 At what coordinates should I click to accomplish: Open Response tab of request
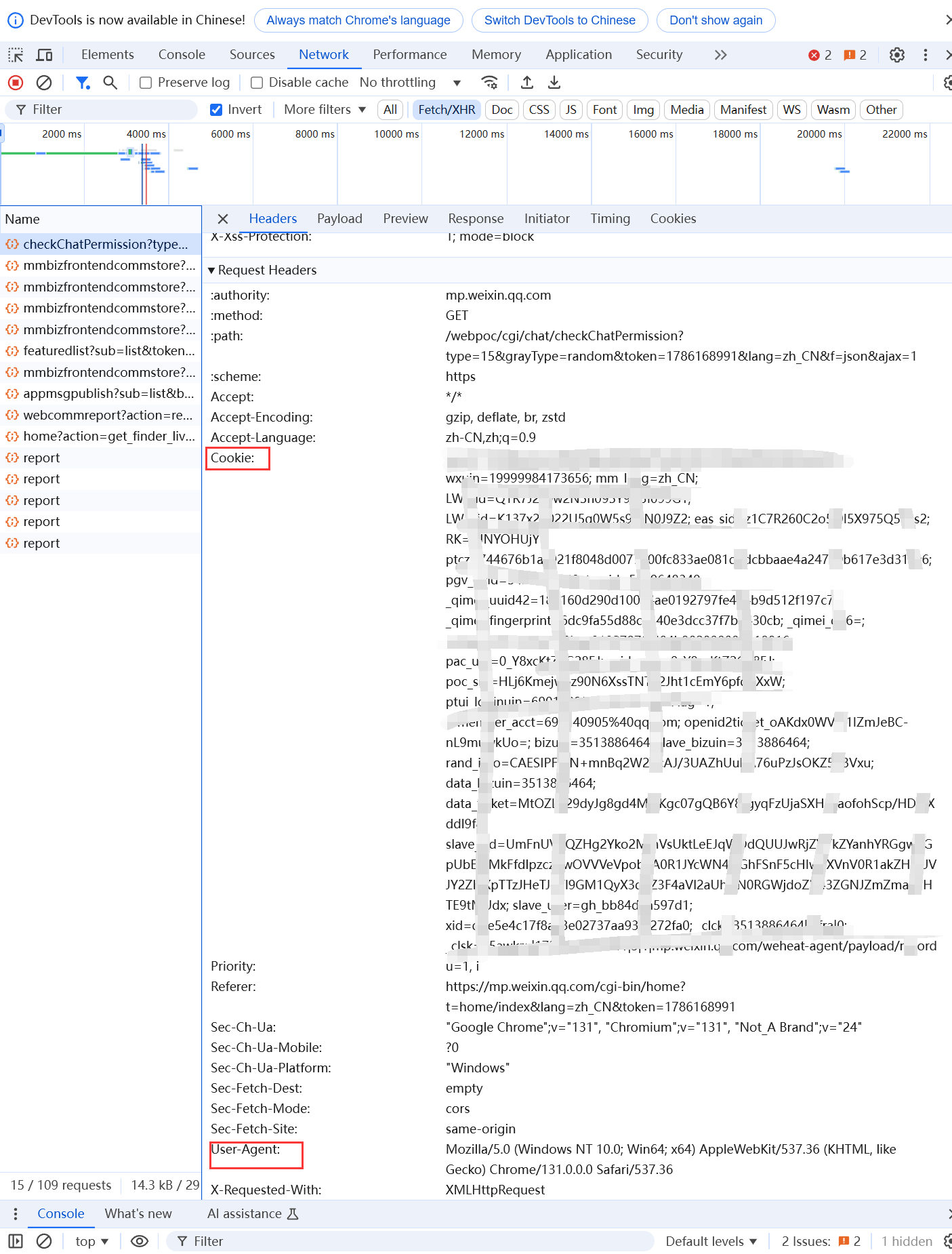(476, 219)
